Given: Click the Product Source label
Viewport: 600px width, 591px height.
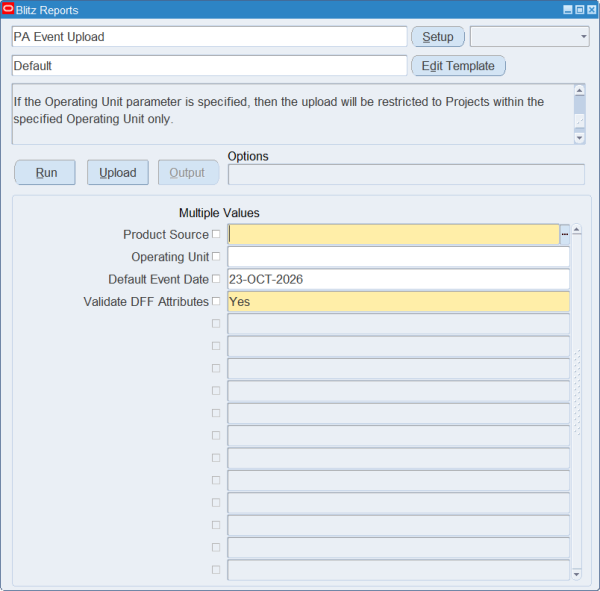Looking at the screenshot, I should pos(166,234).
